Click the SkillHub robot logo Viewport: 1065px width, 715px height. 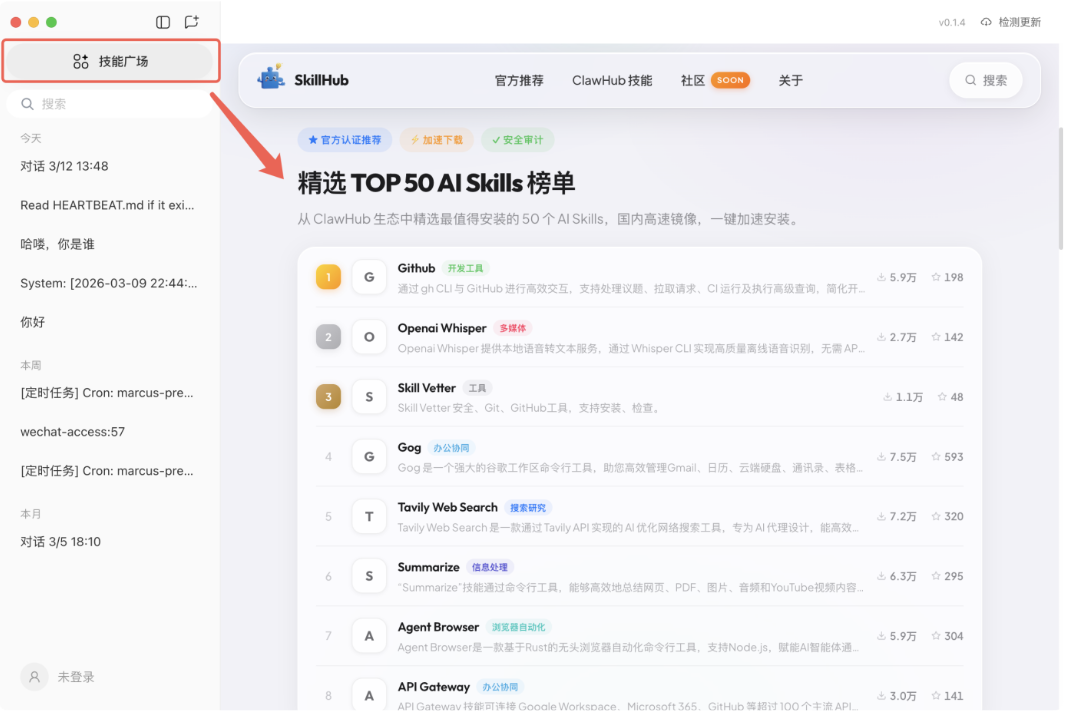271,79
